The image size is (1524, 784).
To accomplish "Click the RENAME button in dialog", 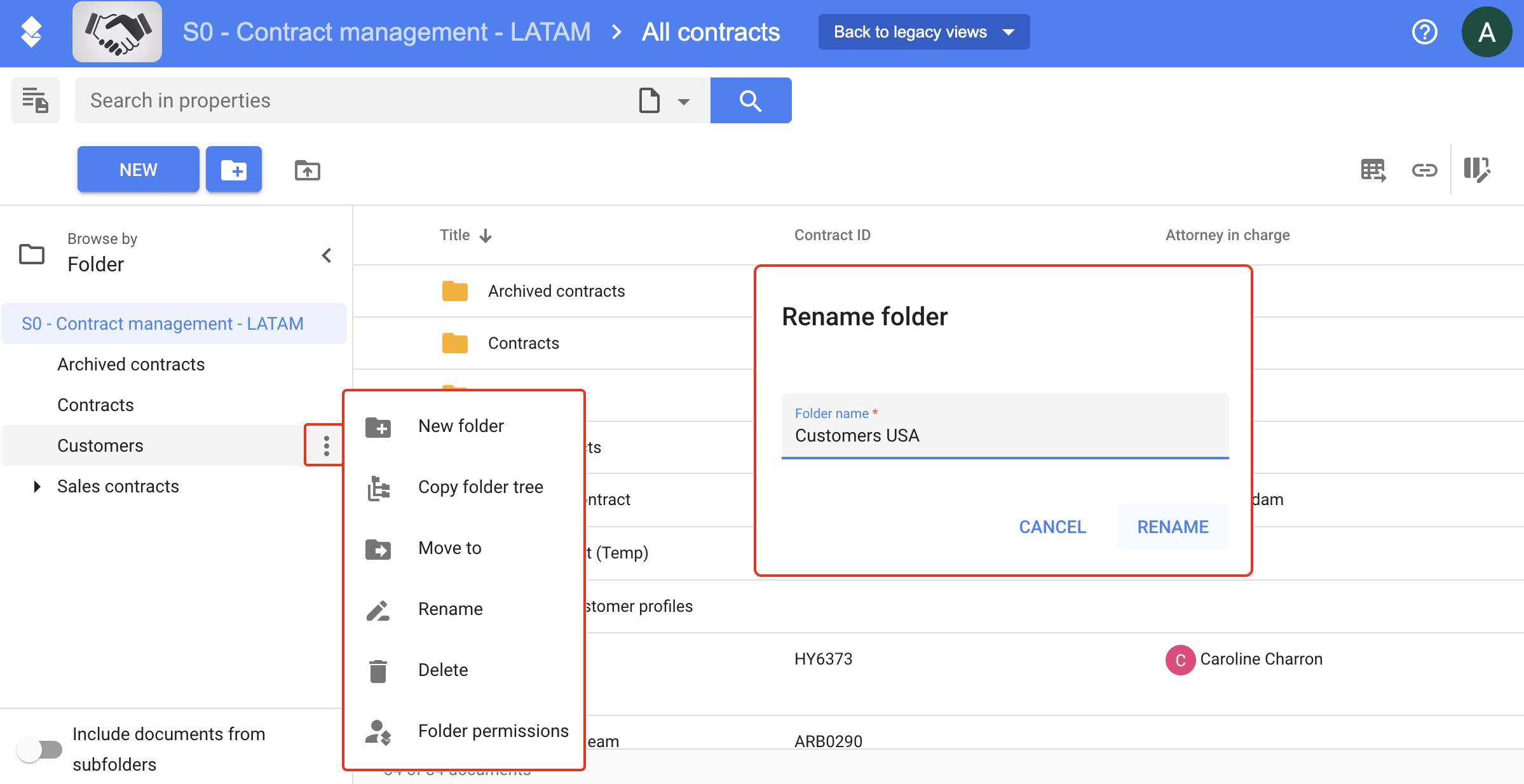I will point(1173,527).
